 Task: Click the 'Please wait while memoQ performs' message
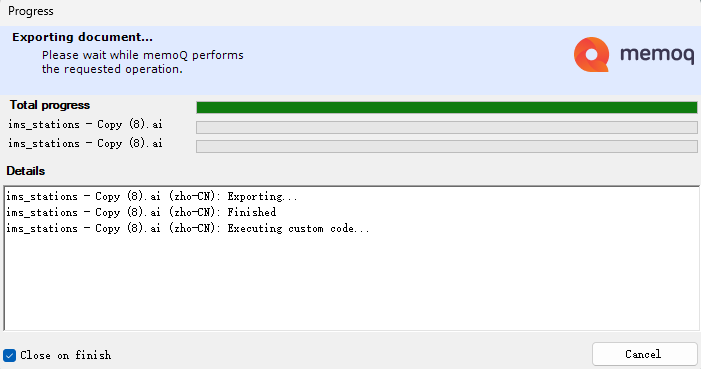coord(143,55)
